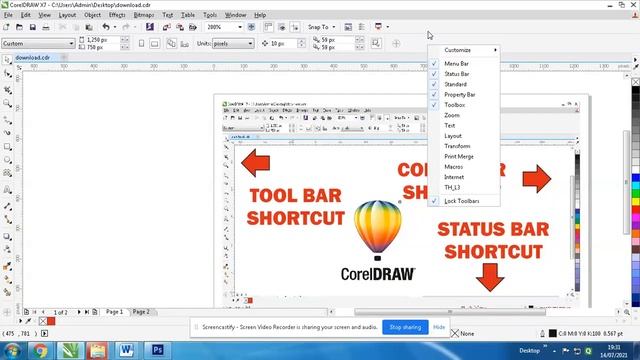Viewport: 640px width, 360px height.
Task: Select the Crop tool in the toolbox
Action: [x=7, y=89]
